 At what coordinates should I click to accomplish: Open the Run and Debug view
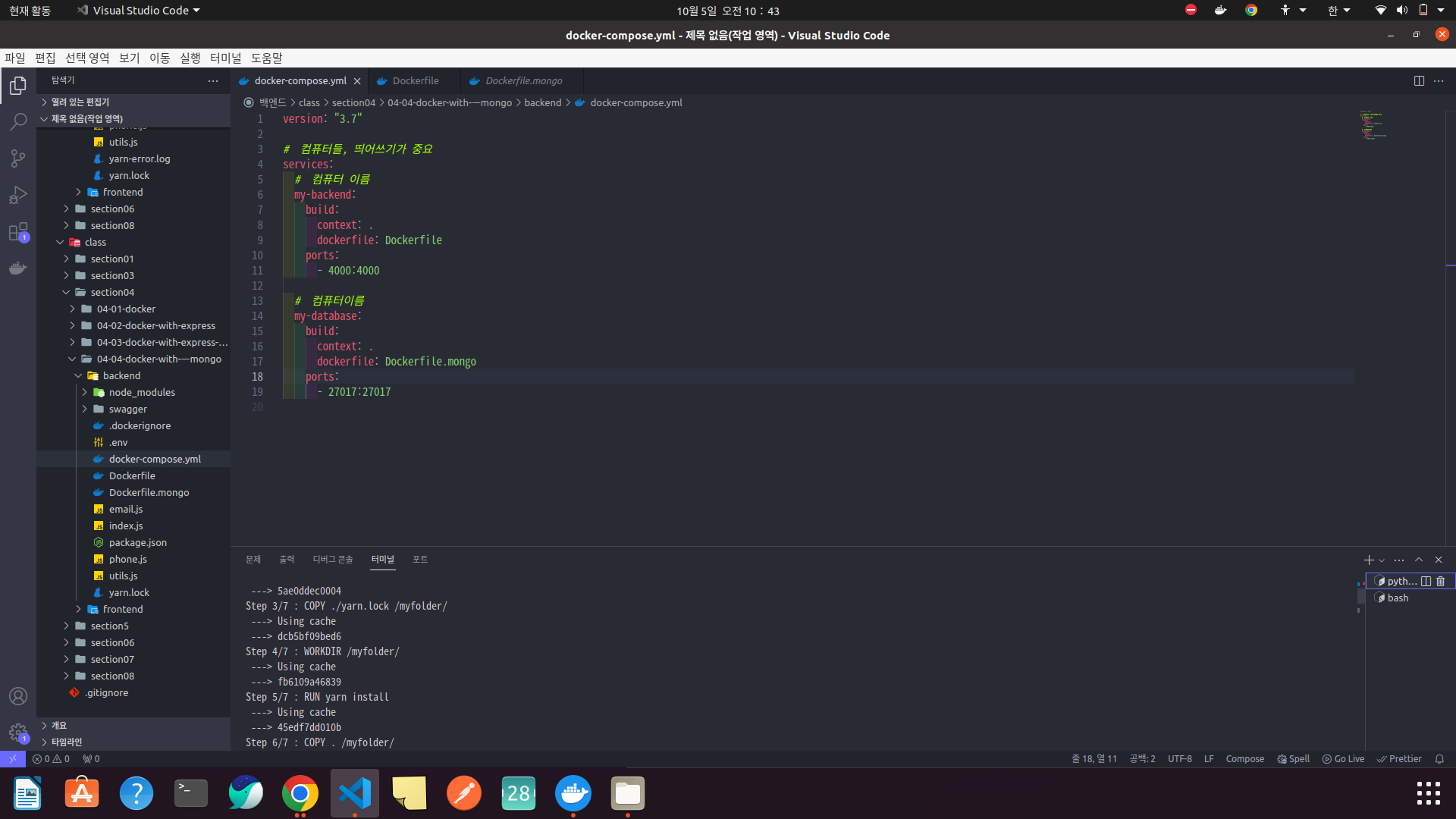point(18,195)
